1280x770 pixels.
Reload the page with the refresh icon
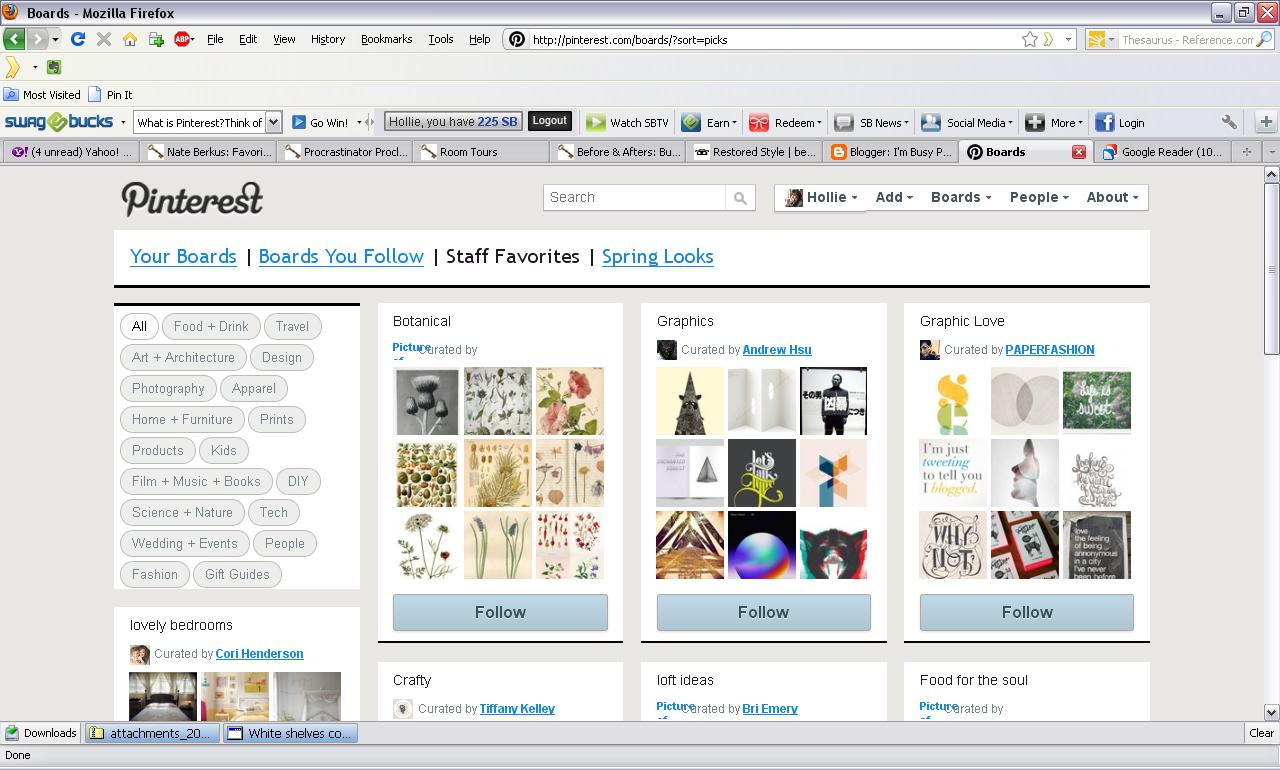click(x=77, y=39)
